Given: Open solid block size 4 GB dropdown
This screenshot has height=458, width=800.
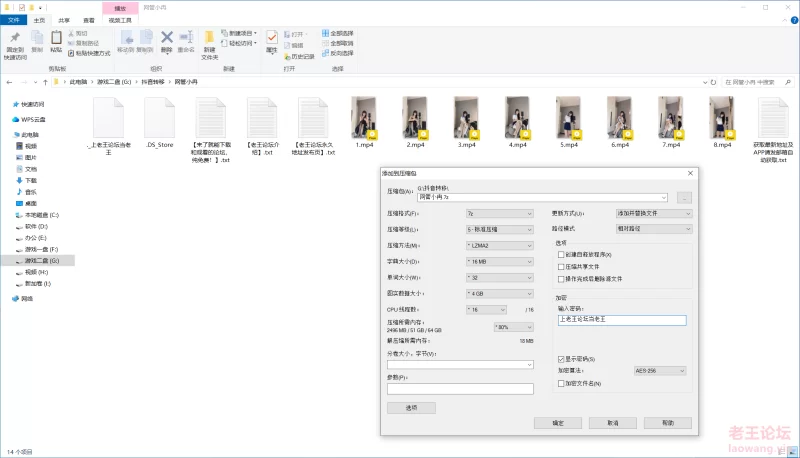Looking at the screenshot, I should coord(499,294).
